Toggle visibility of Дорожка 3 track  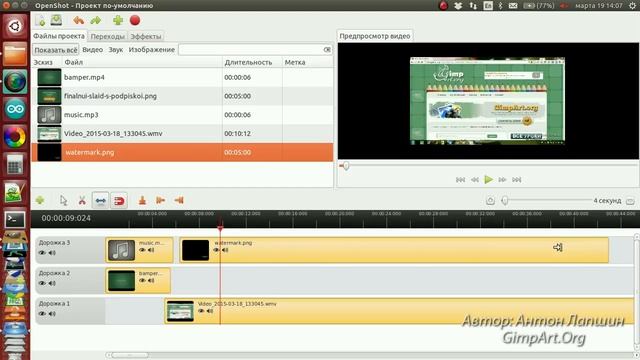point(42,253)
